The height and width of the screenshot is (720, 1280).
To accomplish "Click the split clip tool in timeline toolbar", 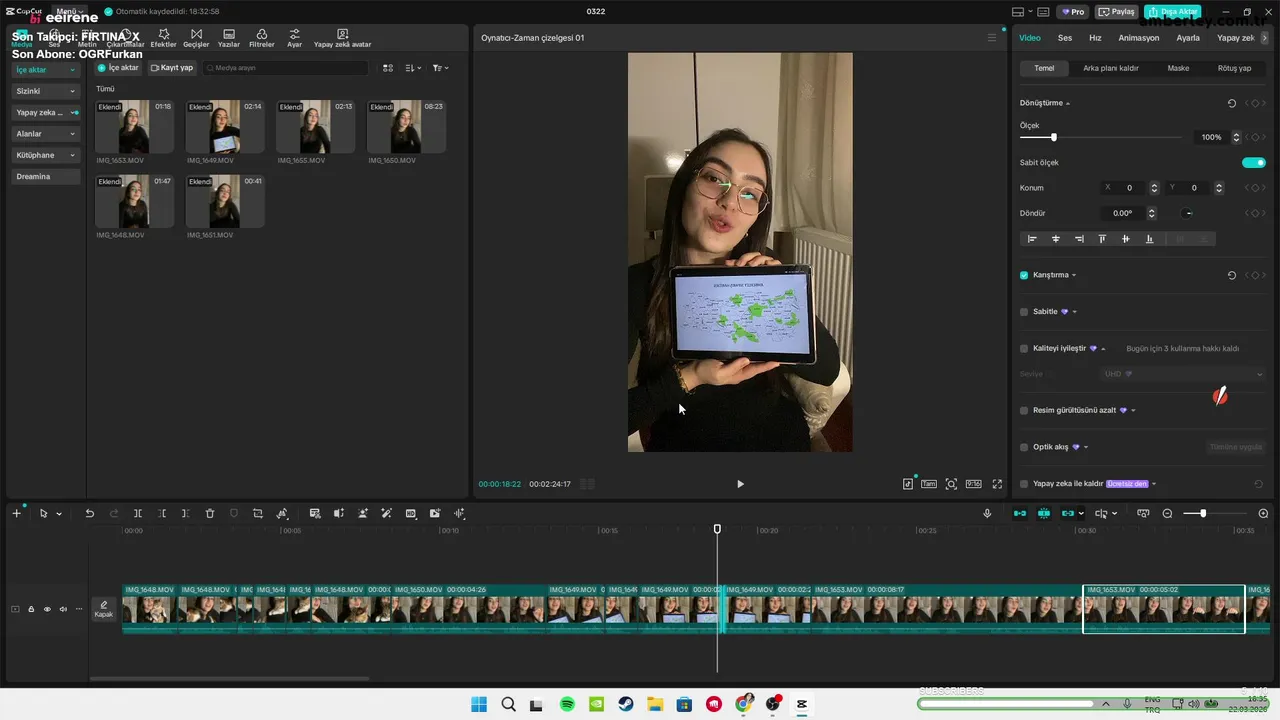I will click(x=138, y=513).
